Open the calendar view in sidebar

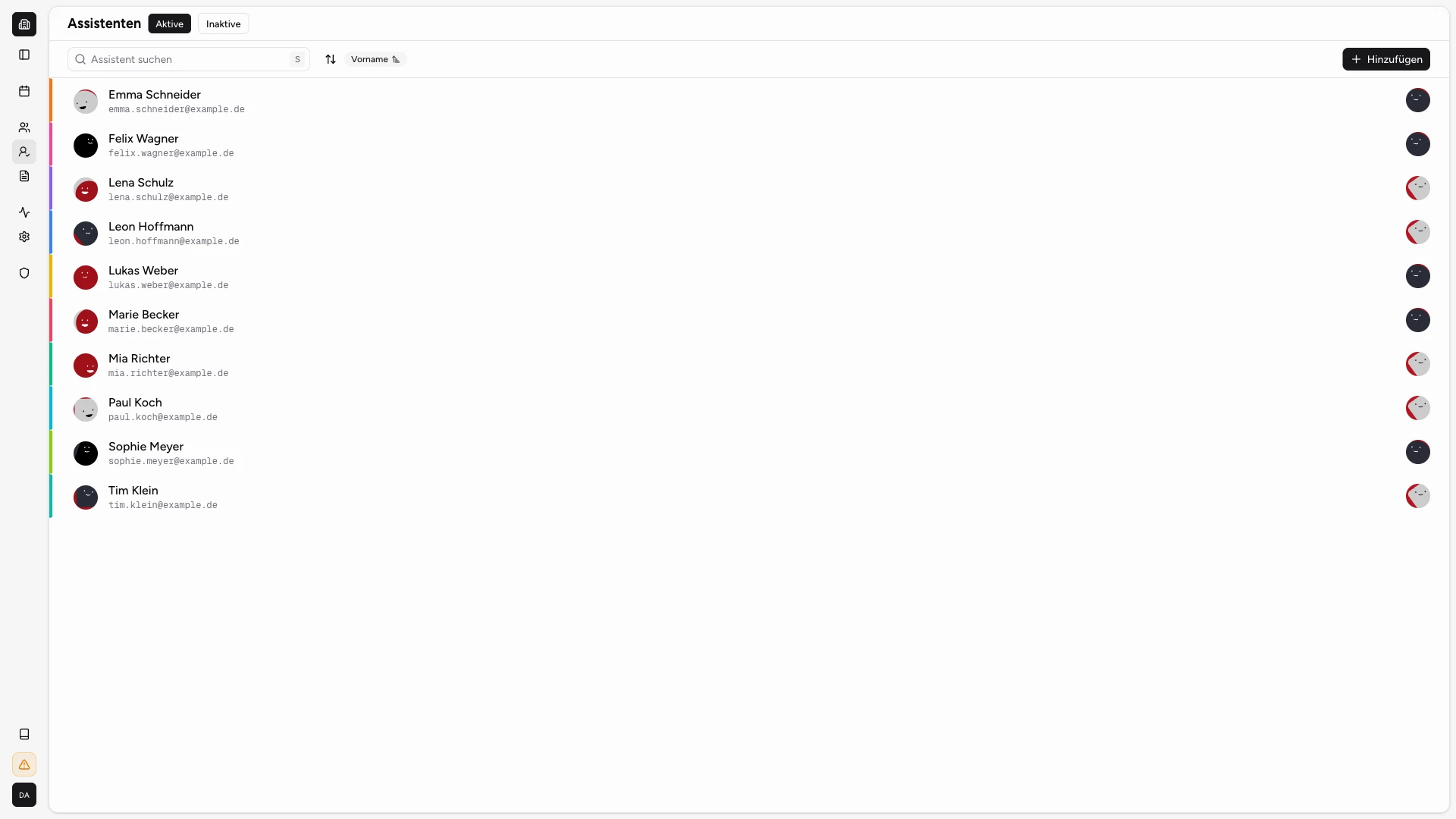pyautogui.click(x=24, y=90)
